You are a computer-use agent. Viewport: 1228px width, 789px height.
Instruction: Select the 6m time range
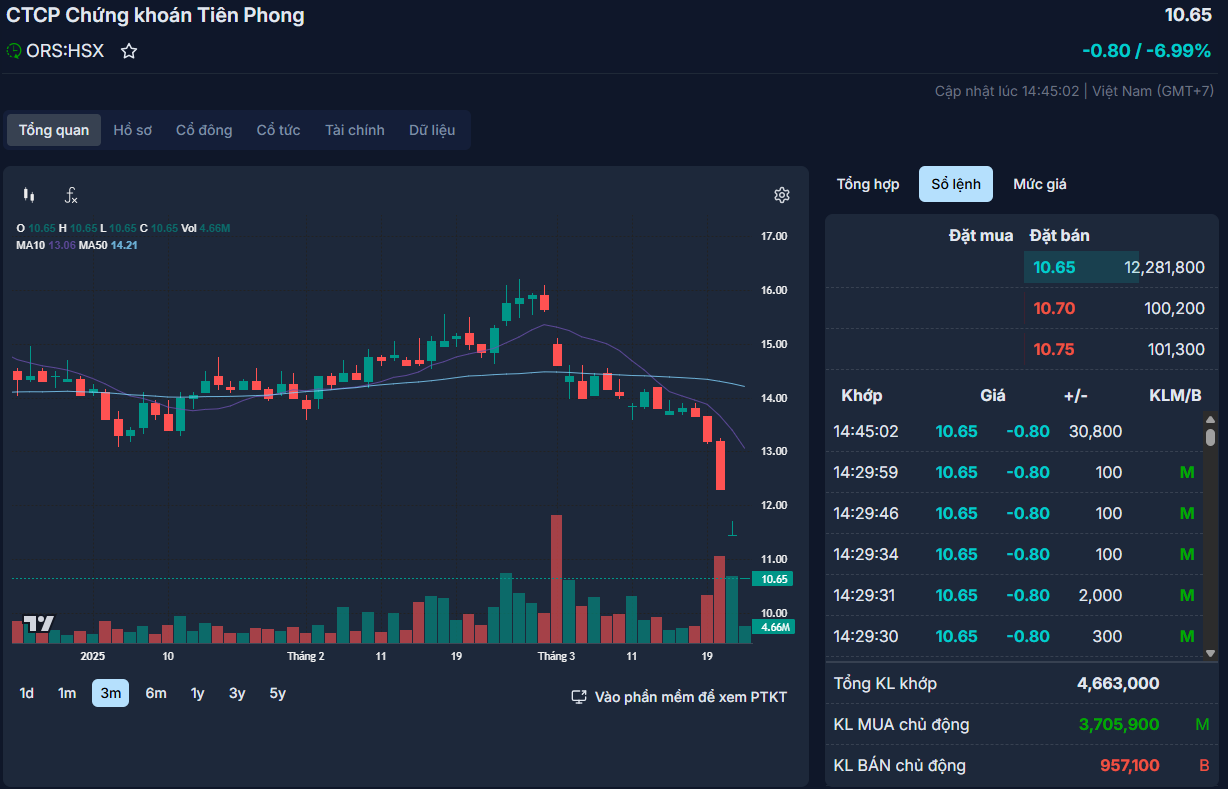point(156,693)
